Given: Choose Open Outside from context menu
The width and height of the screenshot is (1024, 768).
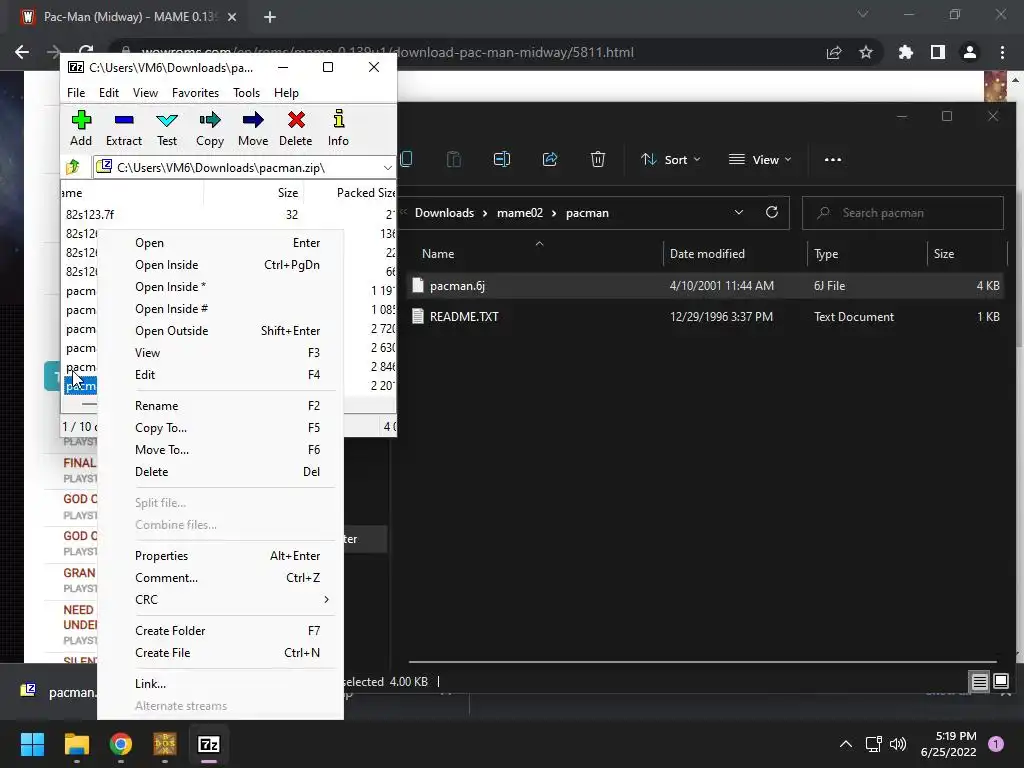Looking at the screenshot, I should [221, 330].
